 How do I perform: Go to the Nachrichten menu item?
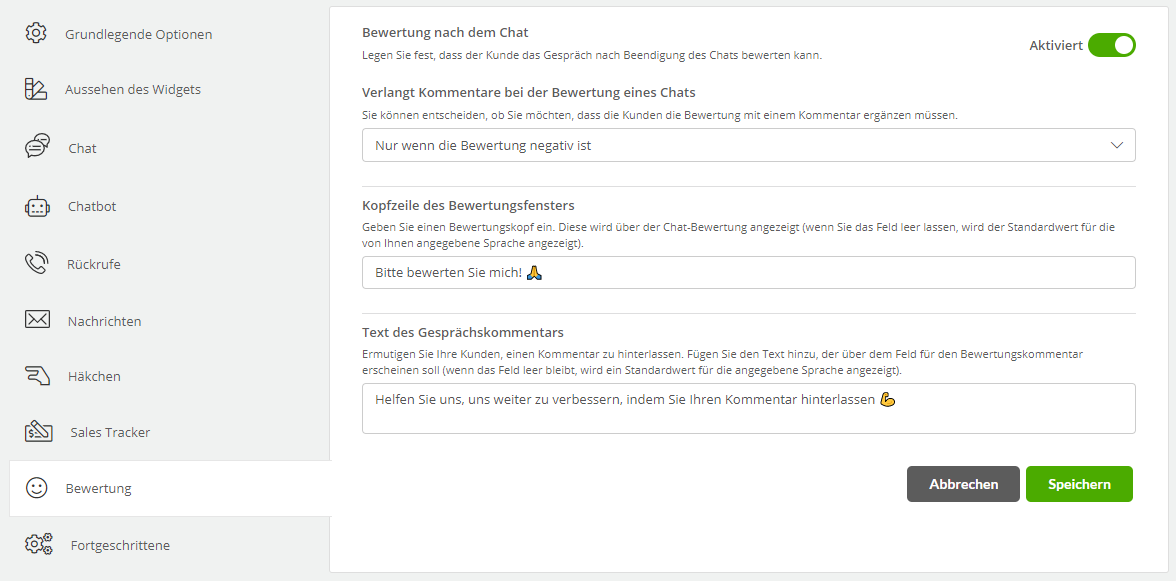coord(104,321)
